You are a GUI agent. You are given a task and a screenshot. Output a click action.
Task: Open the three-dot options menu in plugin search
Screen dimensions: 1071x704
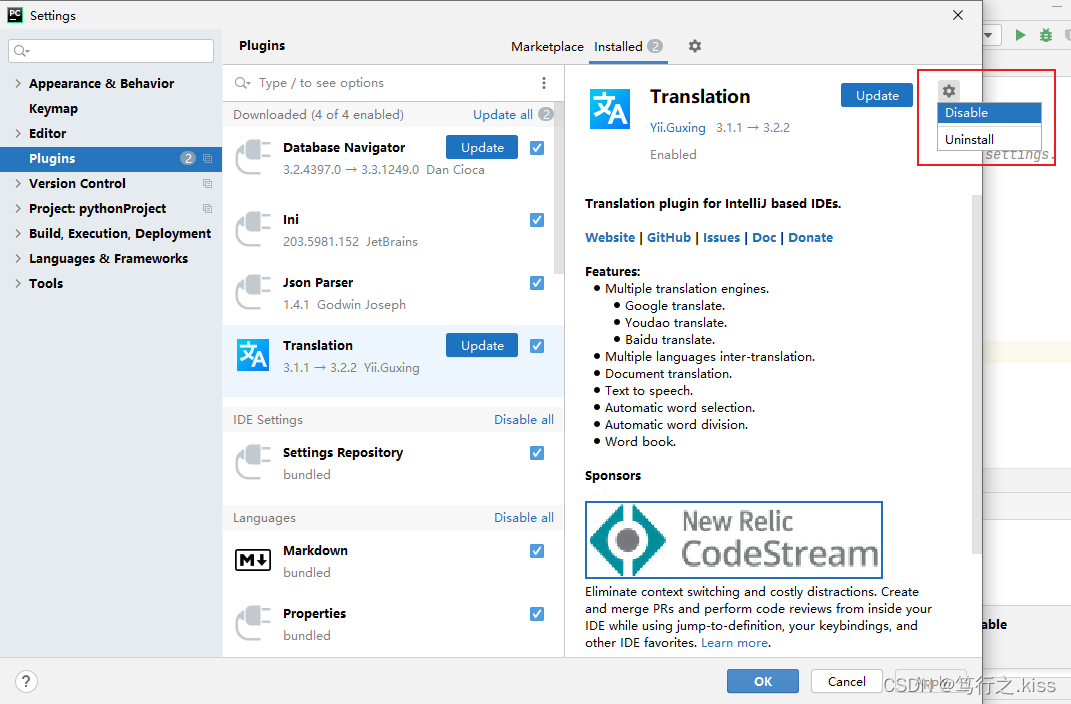coord(544,83)
